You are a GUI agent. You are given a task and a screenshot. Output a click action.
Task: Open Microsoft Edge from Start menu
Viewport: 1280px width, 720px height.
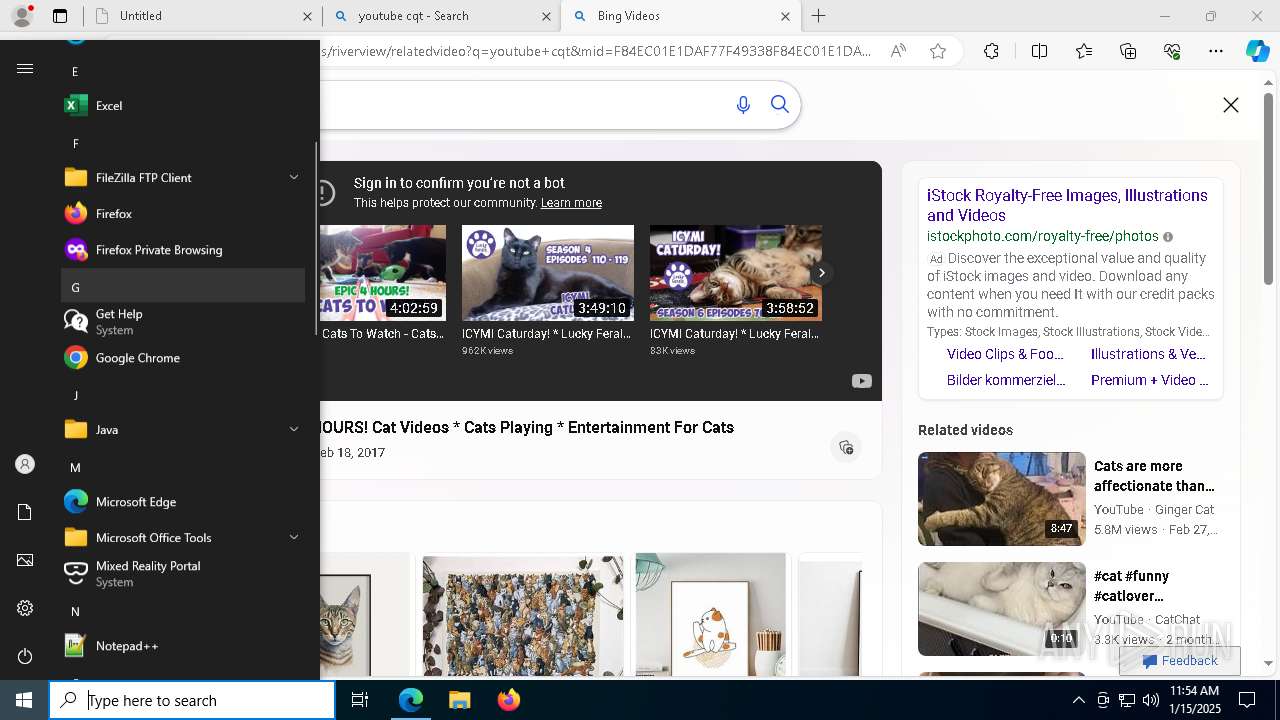coord(183,501)
